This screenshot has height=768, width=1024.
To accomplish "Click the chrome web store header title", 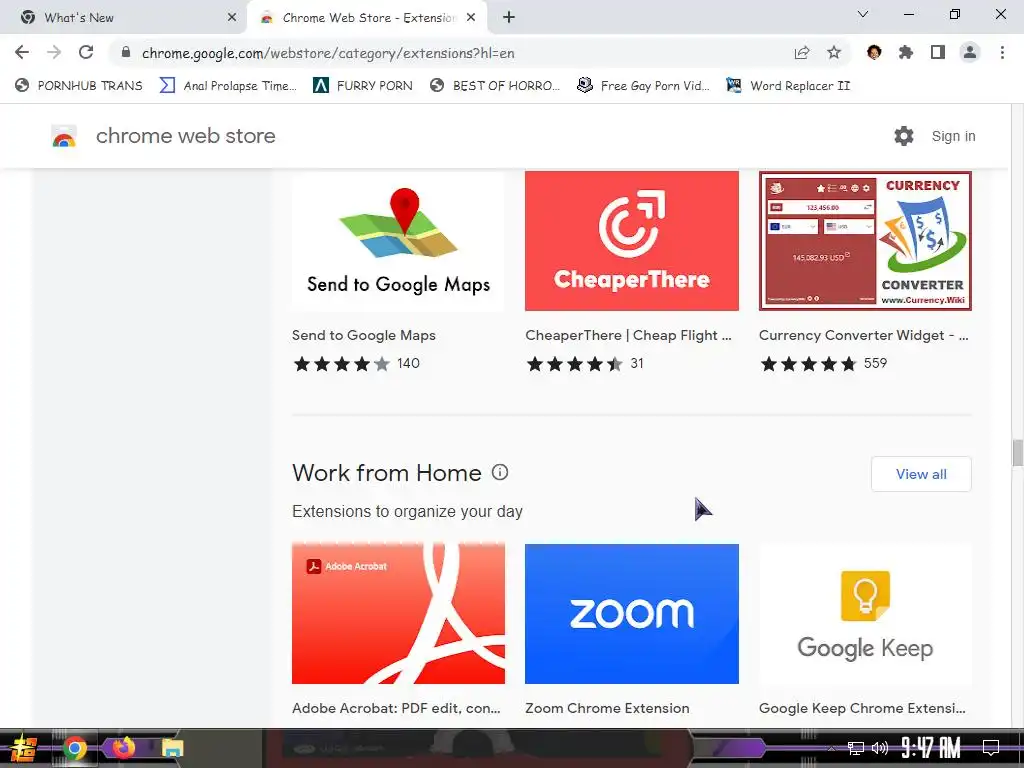I will coord(185,136).
